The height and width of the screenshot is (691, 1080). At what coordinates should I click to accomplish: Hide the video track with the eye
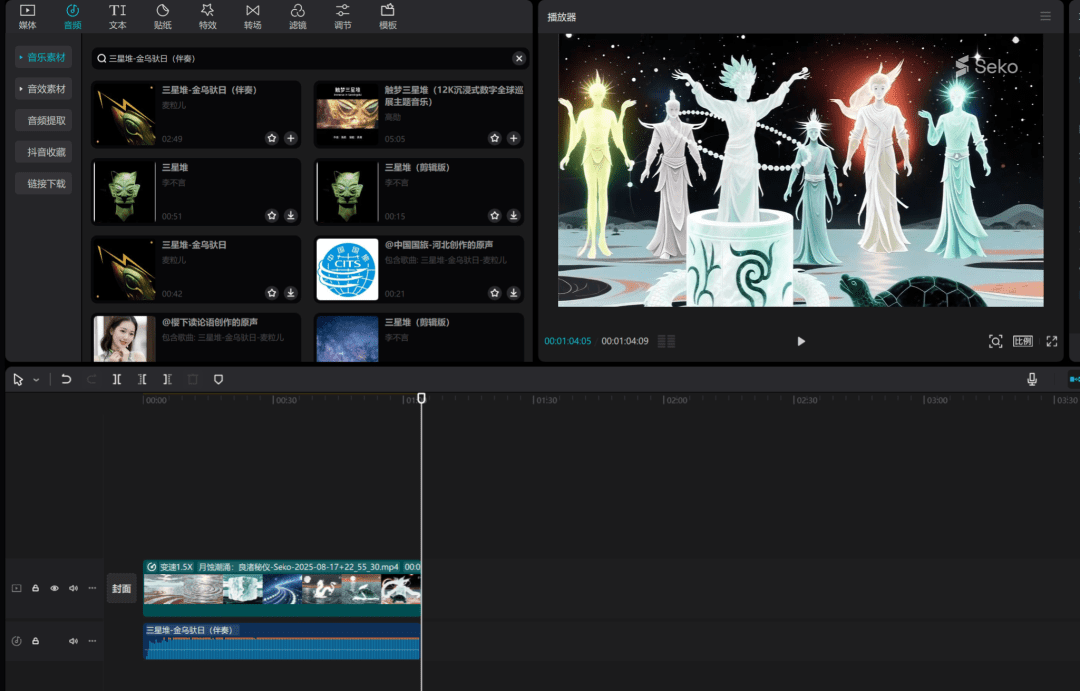click(x=54, y=588)
